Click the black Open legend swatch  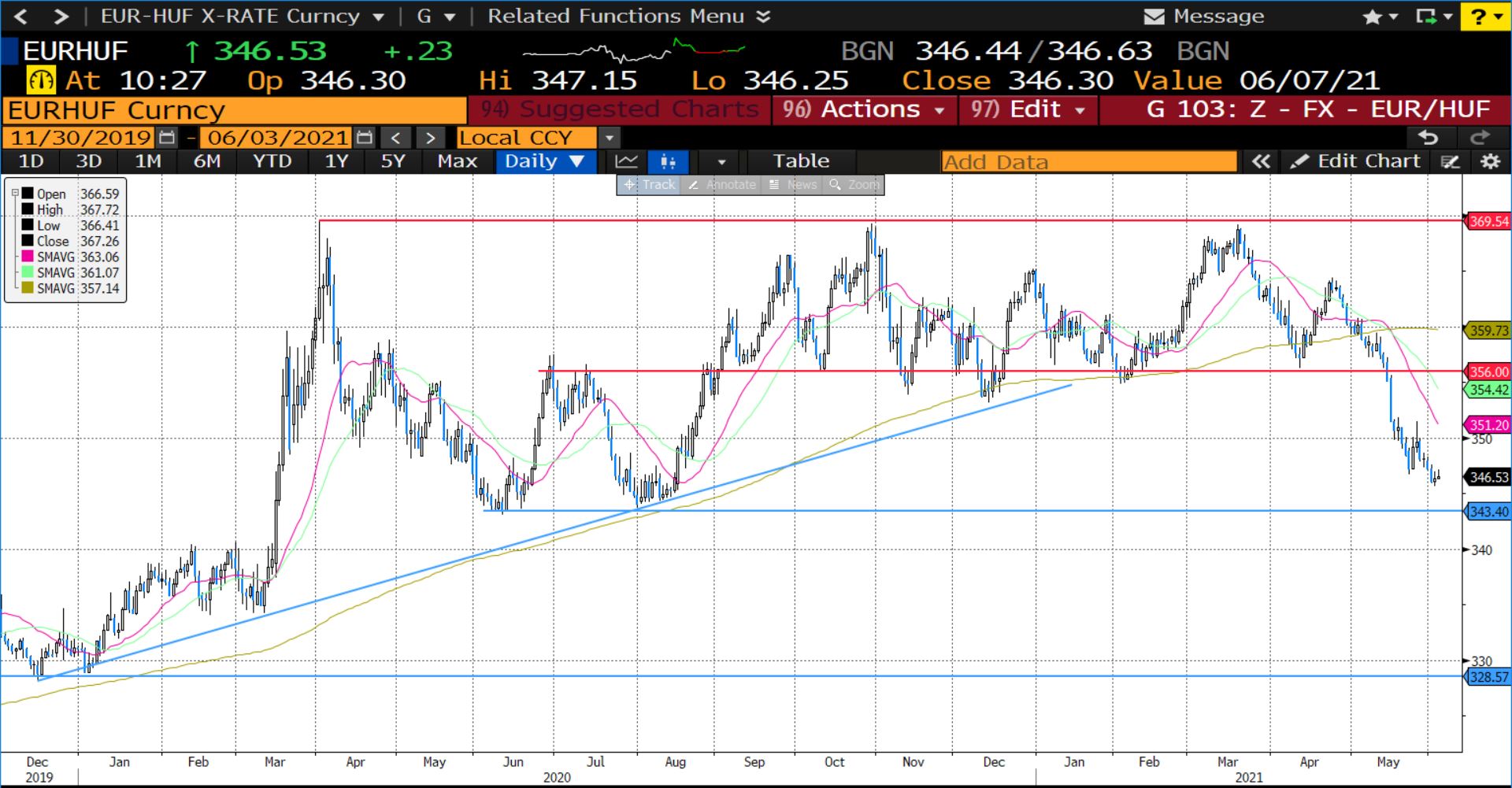(x=28, y=194)
